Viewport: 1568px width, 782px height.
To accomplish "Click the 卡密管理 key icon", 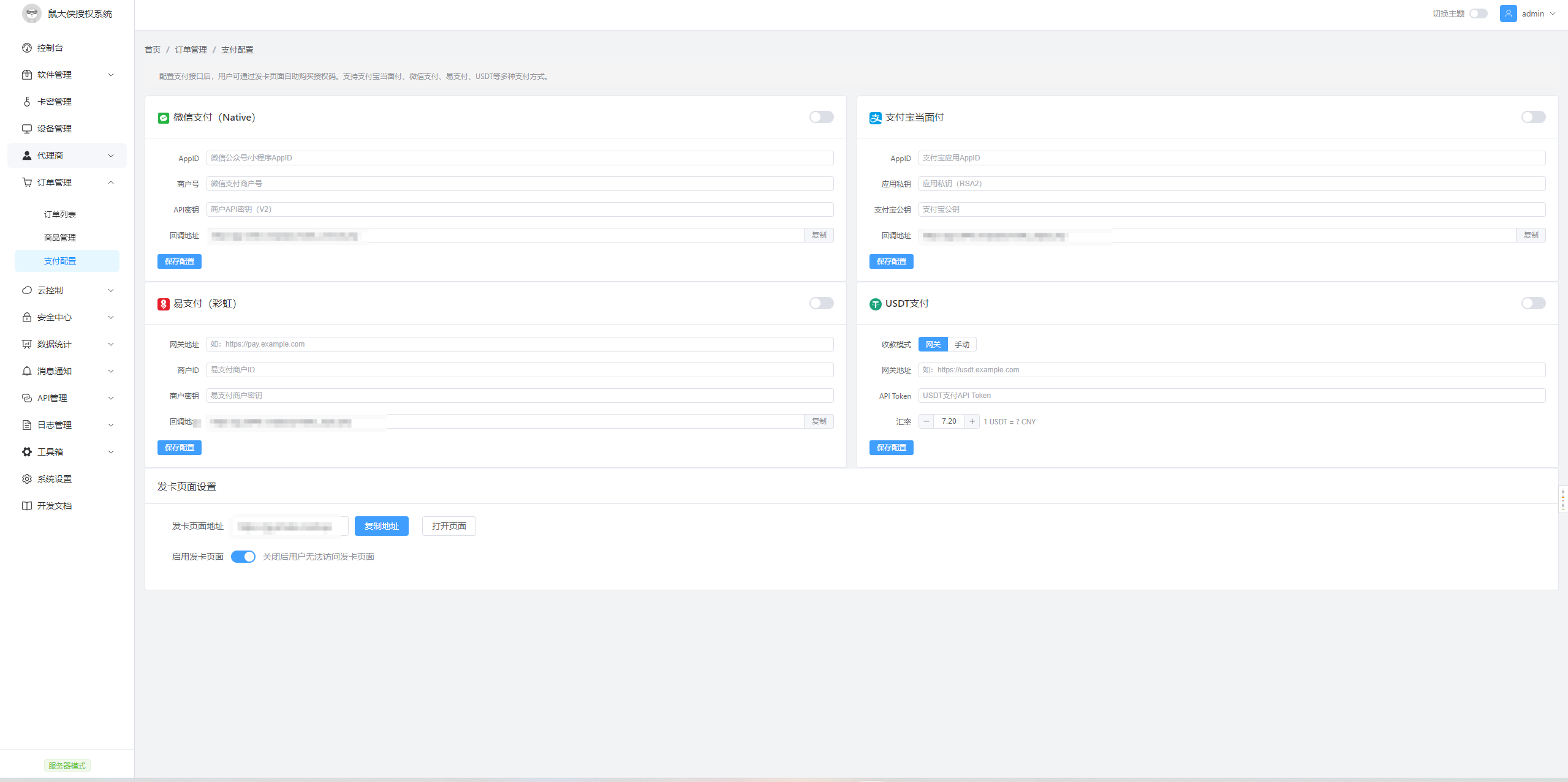I will [27, 102].
